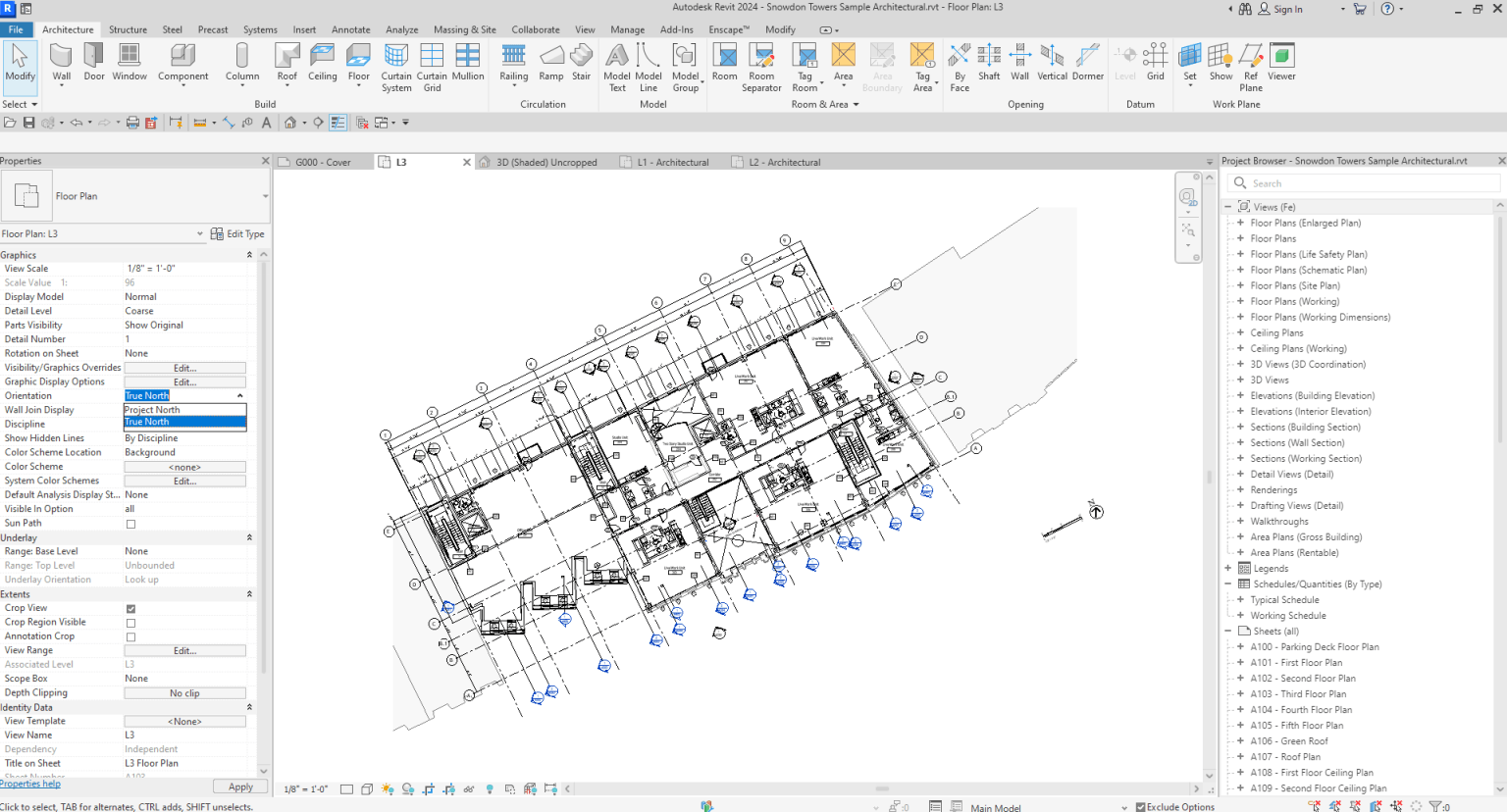
Task: Click the Project Browser search field
Action: [x=1364, y=182]
